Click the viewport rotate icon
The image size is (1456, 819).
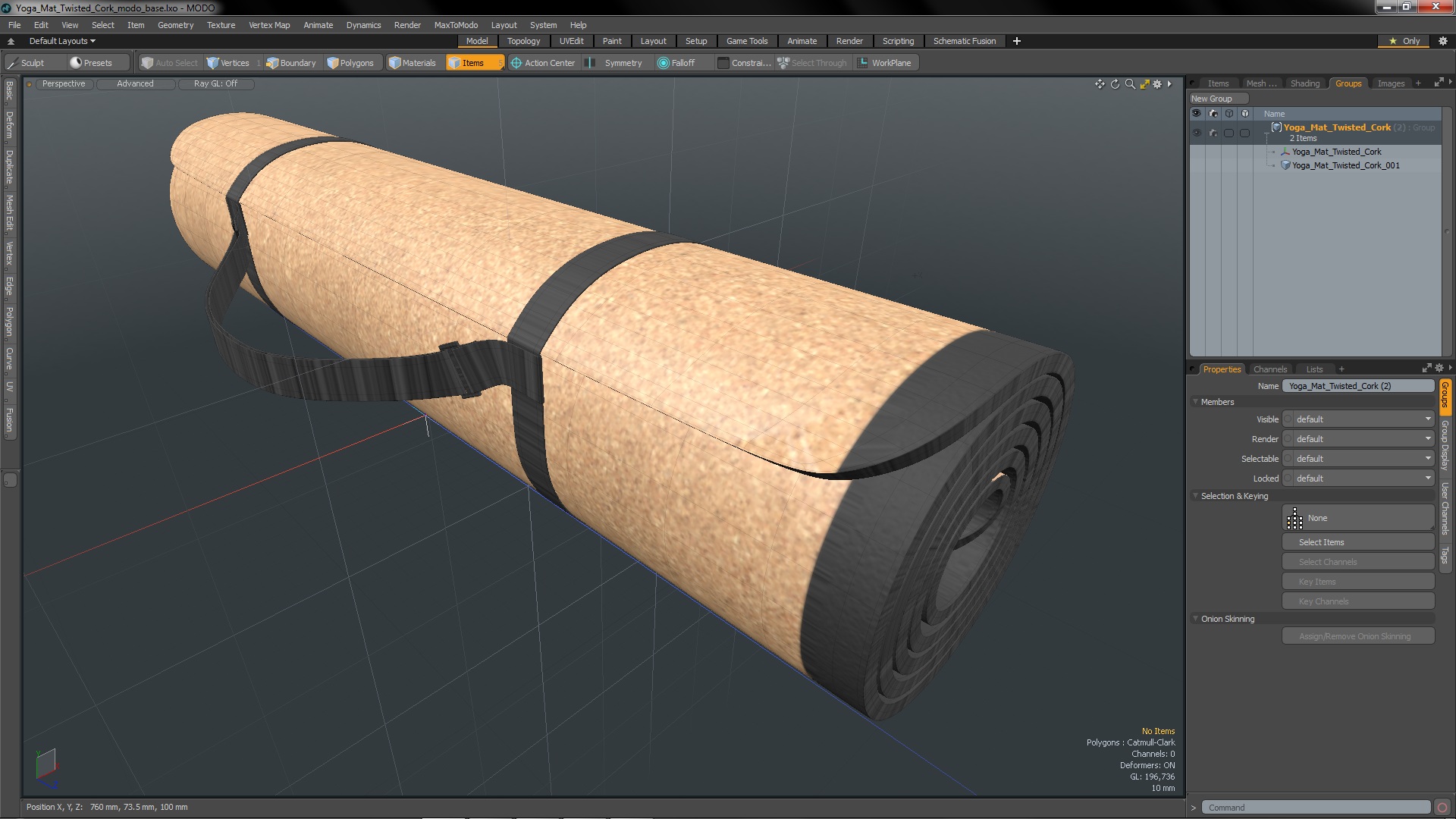coord(1115,84)
